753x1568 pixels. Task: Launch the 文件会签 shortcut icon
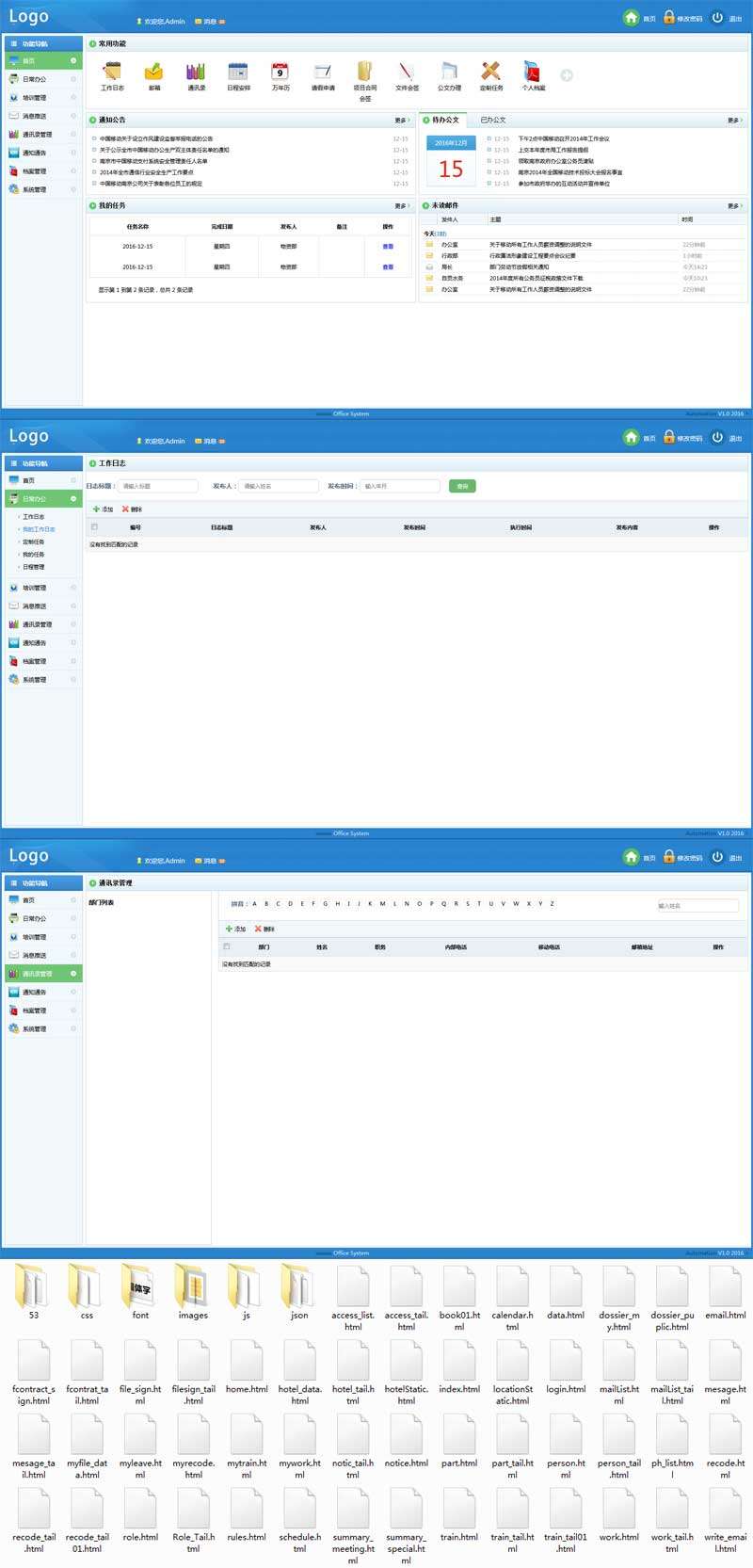tap(407, 72)
